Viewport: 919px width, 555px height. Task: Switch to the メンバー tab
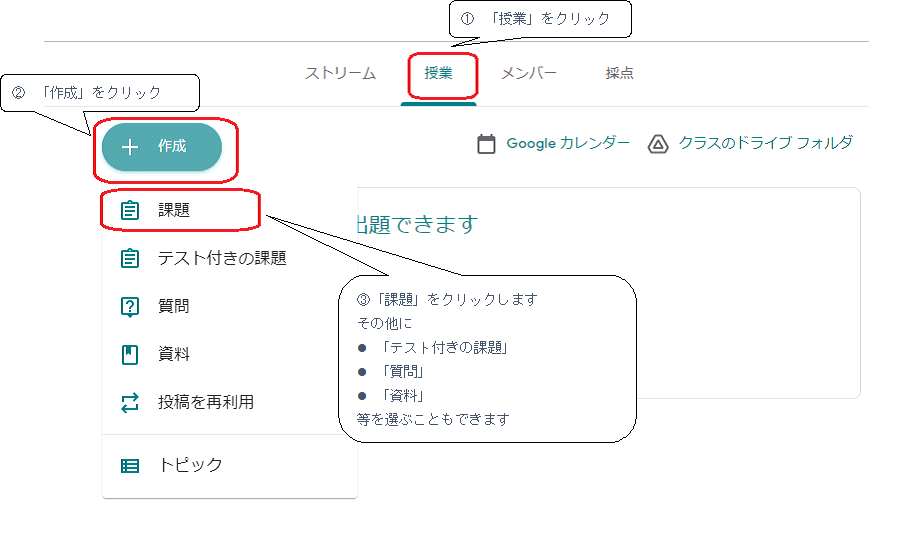pos(528,73)
